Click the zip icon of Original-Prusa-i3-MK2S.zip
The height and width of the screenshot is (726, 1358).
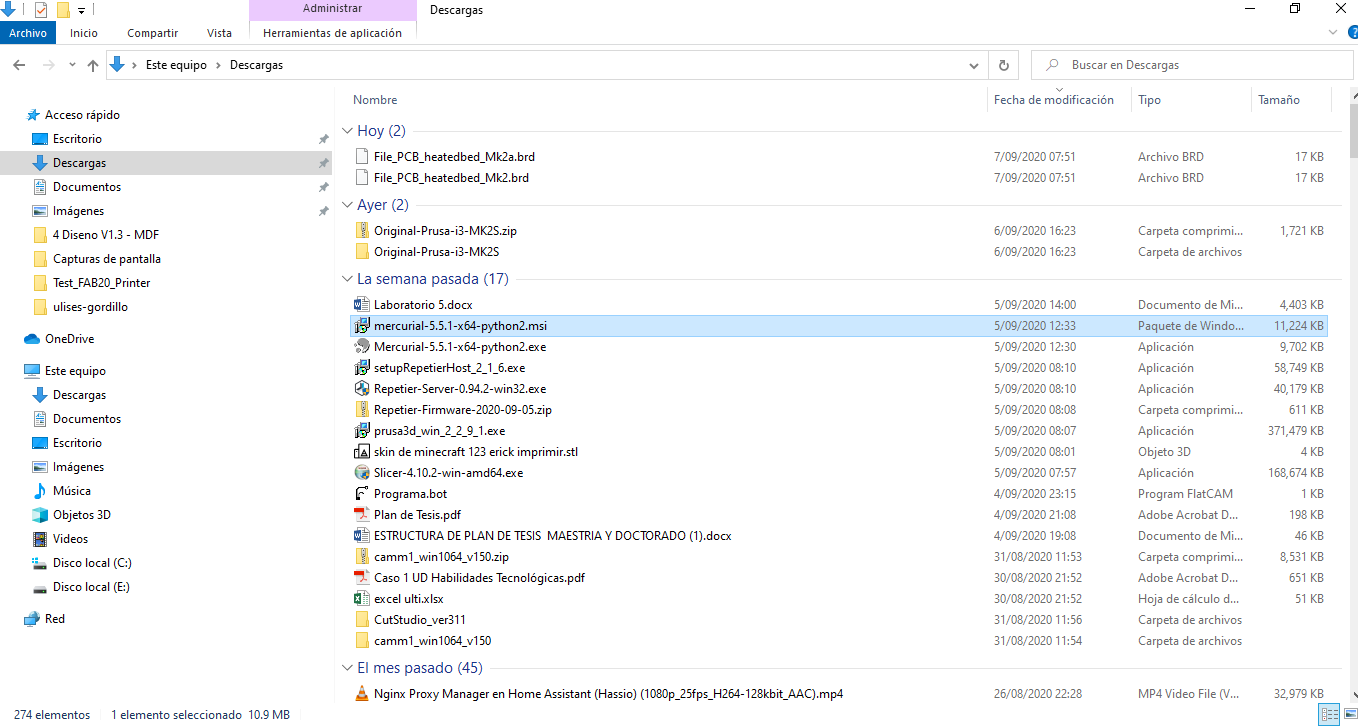(362, 231)
